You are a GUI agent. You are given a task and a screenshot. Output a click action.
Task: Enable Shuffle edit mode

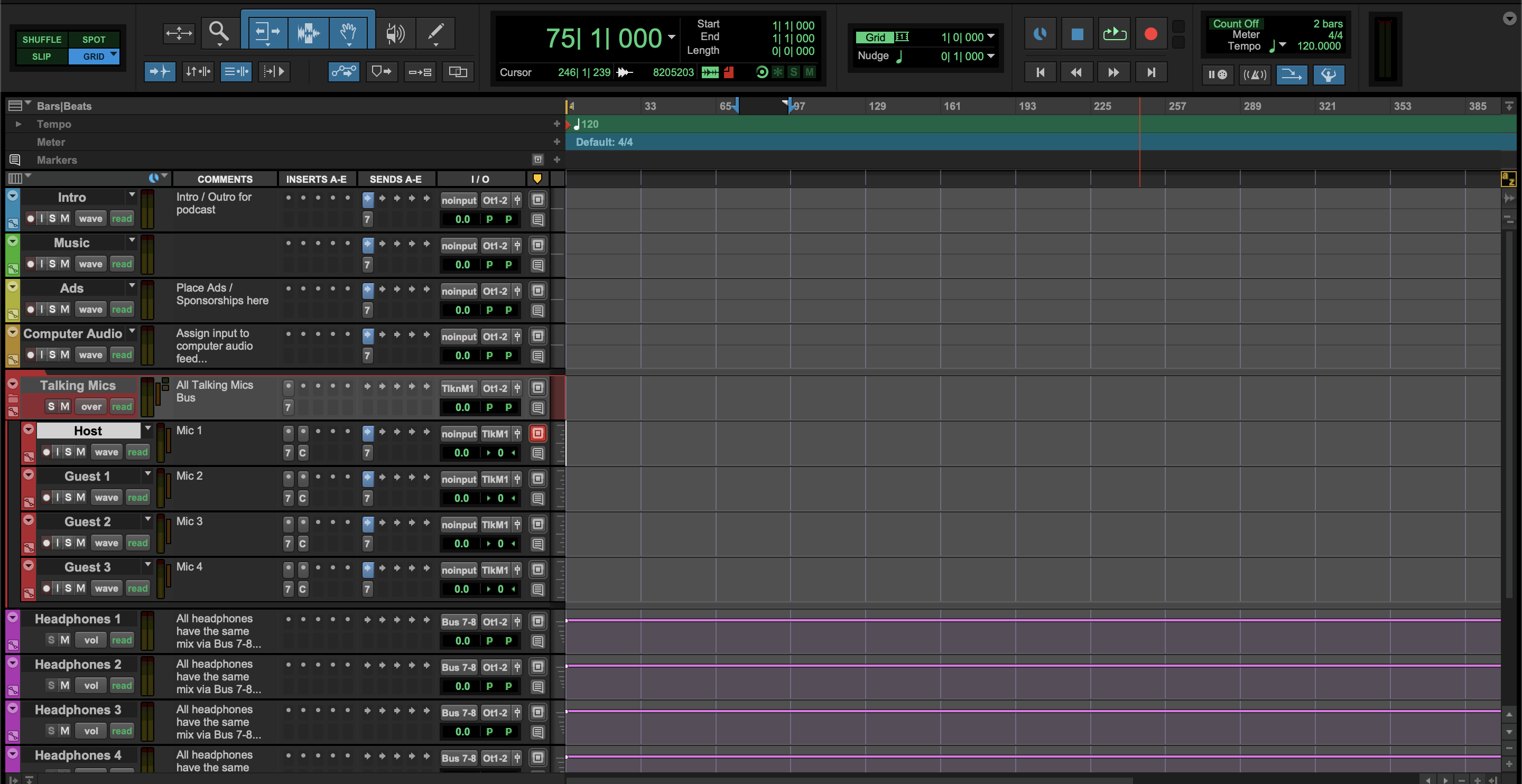(x=41, y=40)
